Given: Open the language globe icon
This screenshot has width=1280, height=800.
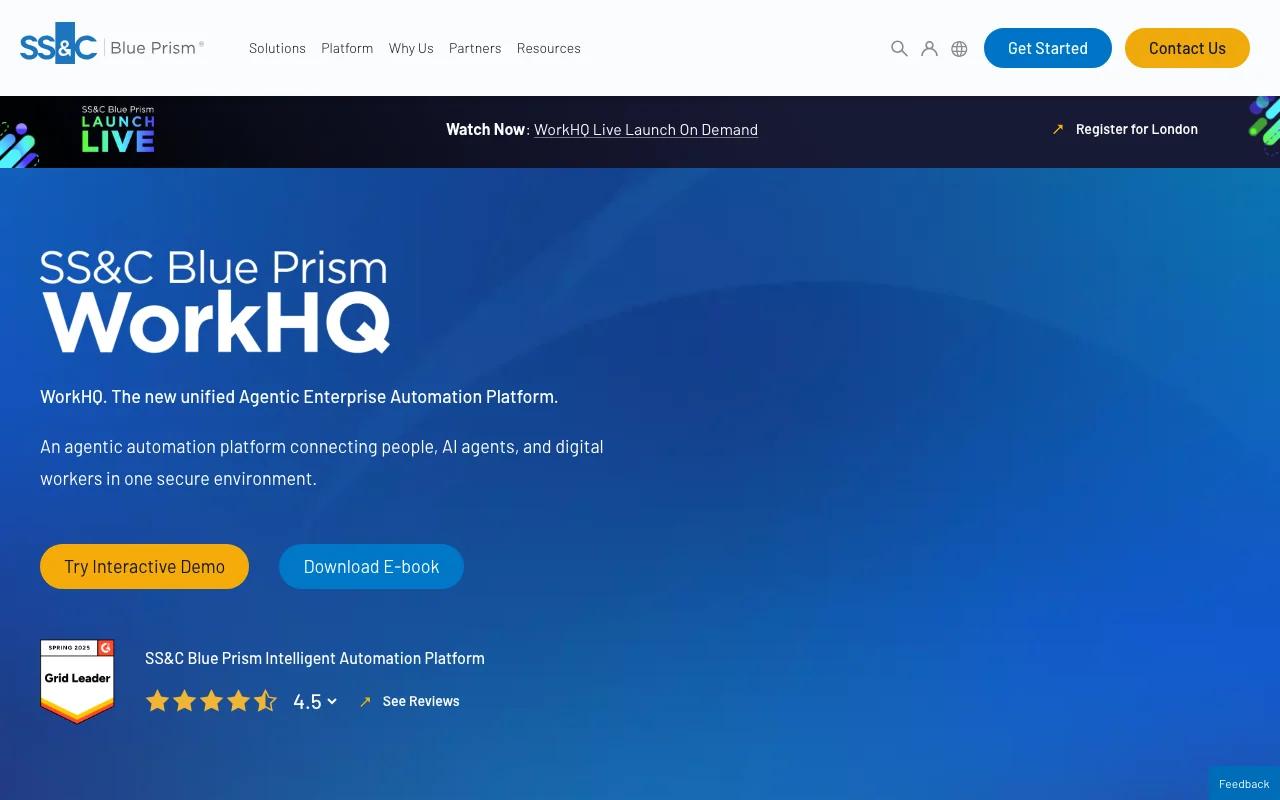Looking at the screenshot, I should coord(959,48).
